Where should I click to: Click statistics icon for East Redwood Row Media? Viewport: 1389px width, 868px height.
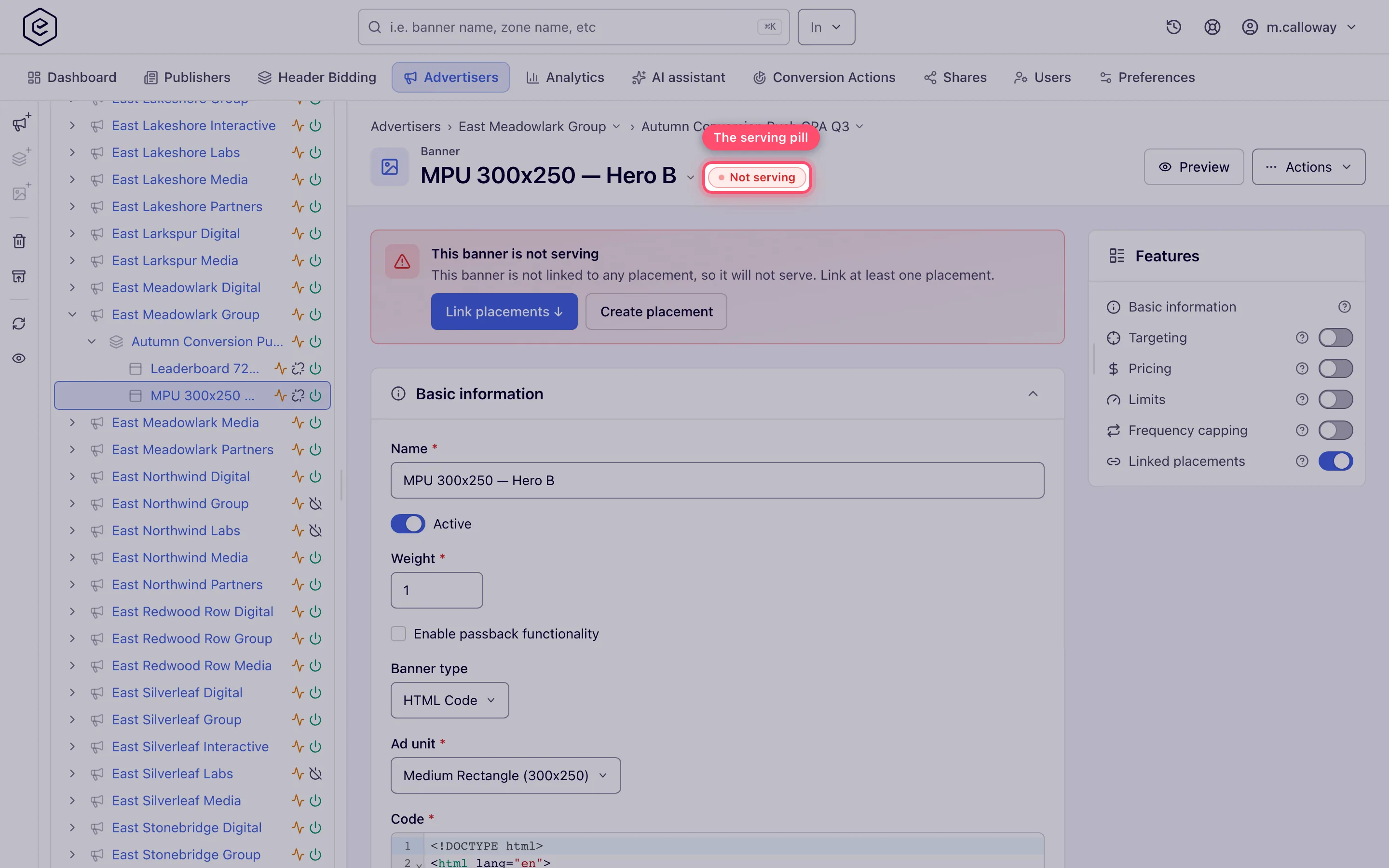click(297, 665)
